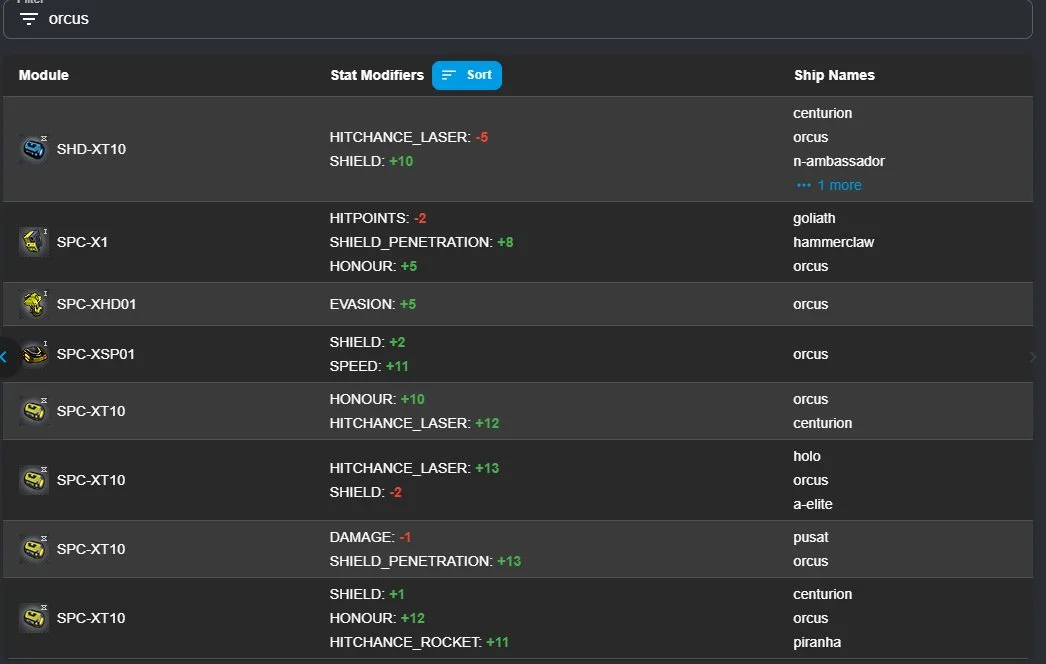Open the SPC-XSP01 module icon
Image resolution: width=1046 pixels, height=664 pixels.
tap(34, 354)
